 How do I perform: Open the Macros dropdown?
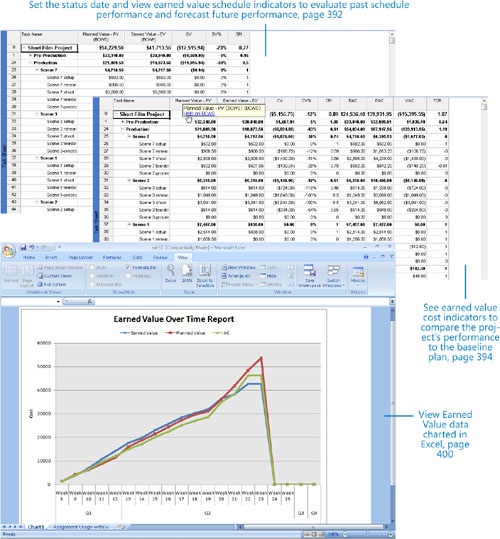pos(358,275)
